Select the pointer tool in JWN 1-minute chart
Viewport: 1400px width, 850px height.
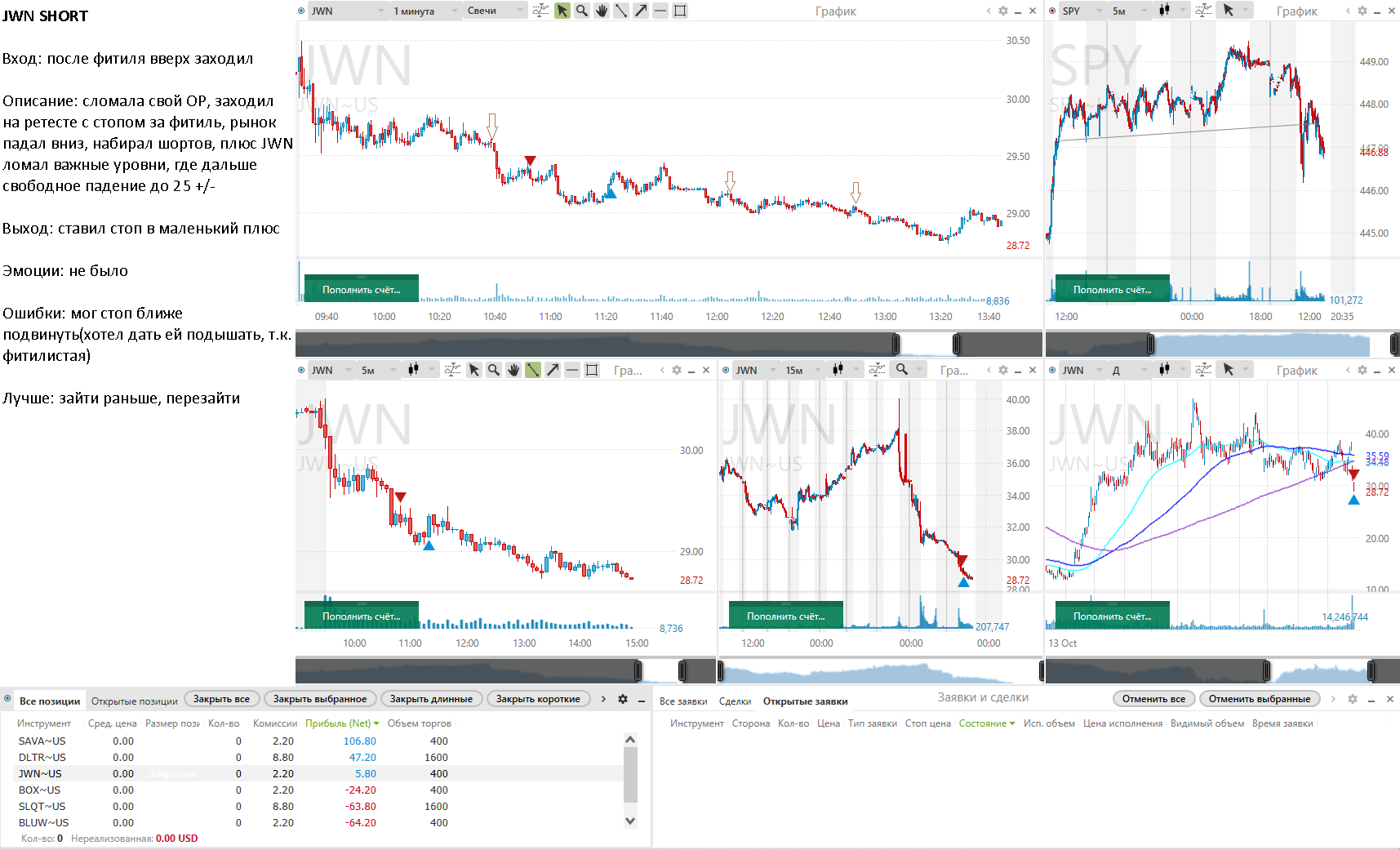point(562,11)
